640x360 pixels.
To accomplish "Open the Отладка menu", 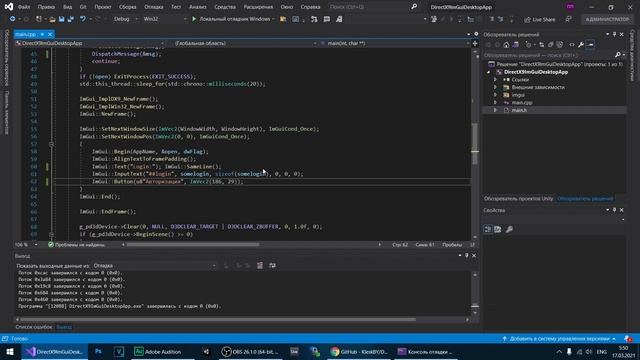I will coord(153,7).
